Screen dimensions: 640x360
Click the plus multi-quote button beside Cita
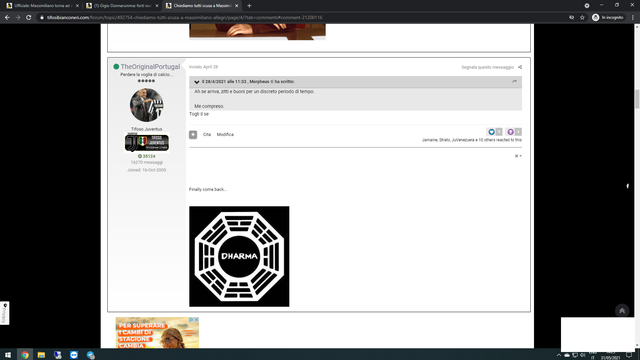(x=193, y=135)
